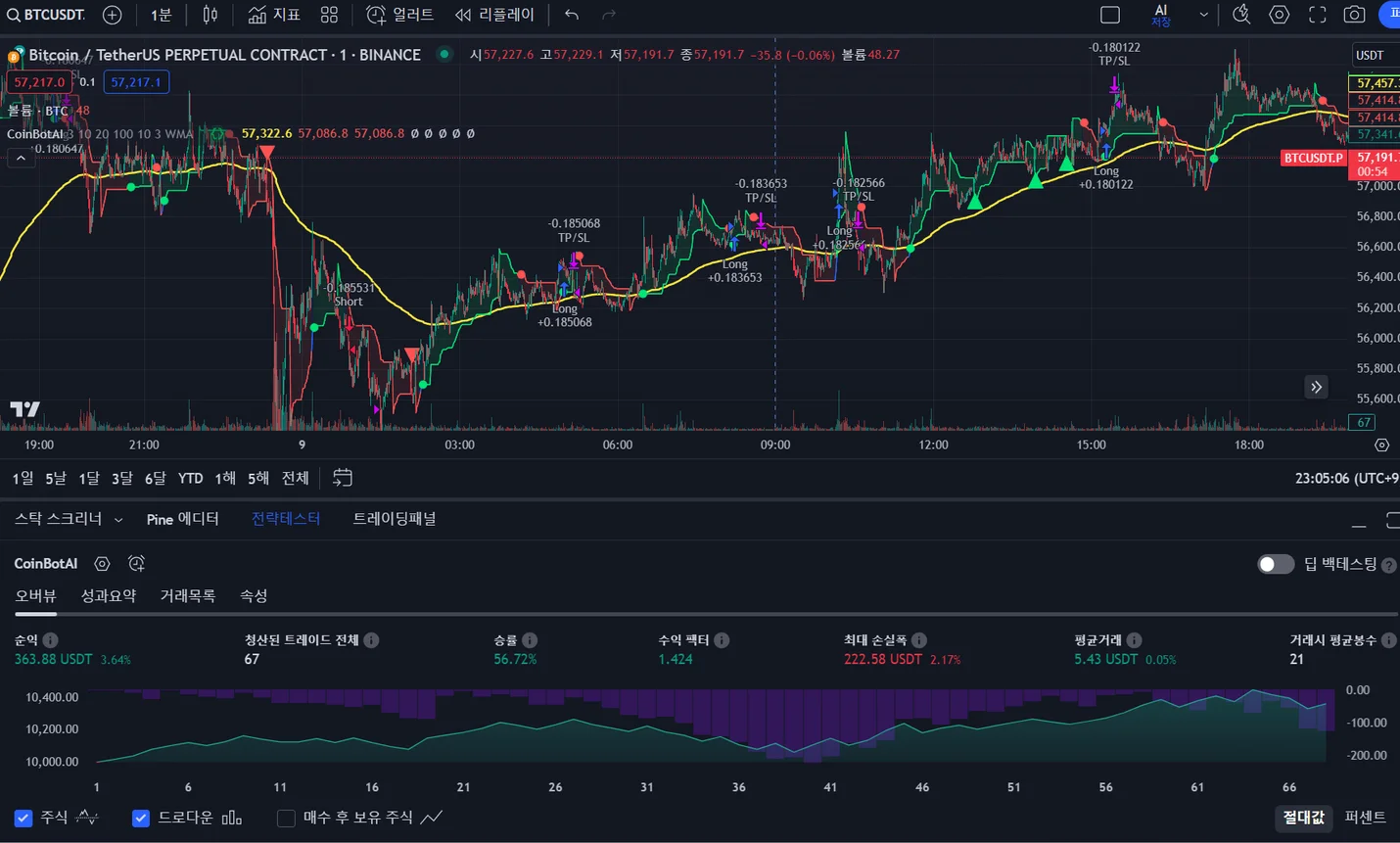Set the 6달 date range
Viewport: 1400px width, 843px height.
pyautogui.click(x=156, y=478)
